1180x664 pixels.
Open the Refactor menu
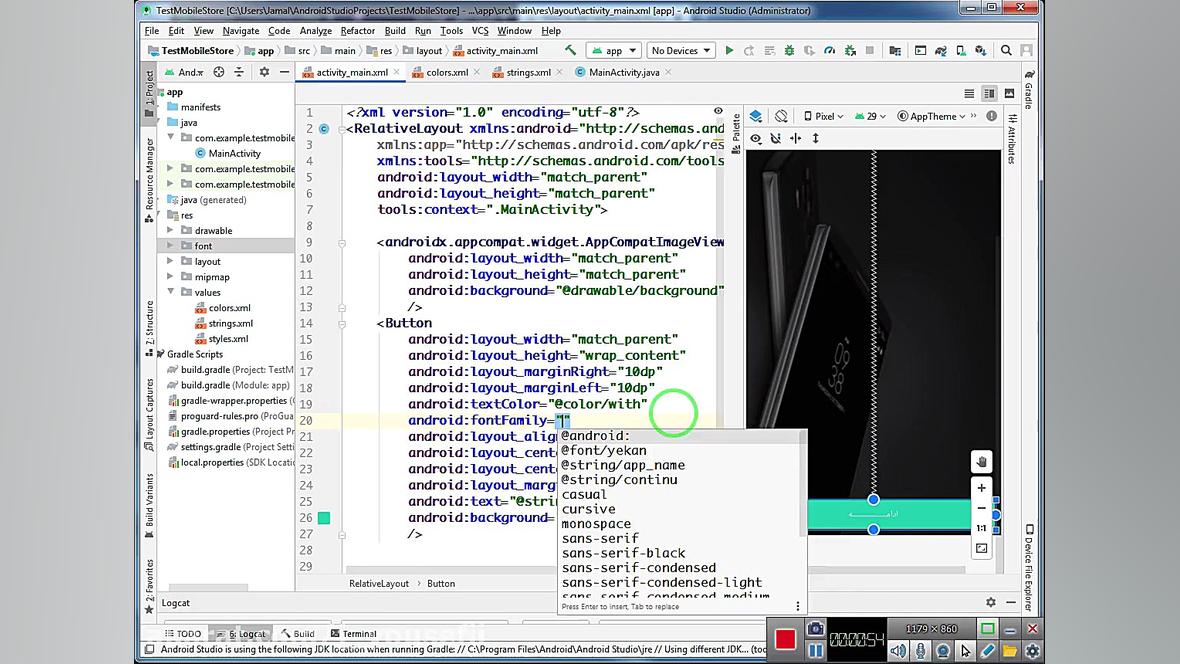357,31
